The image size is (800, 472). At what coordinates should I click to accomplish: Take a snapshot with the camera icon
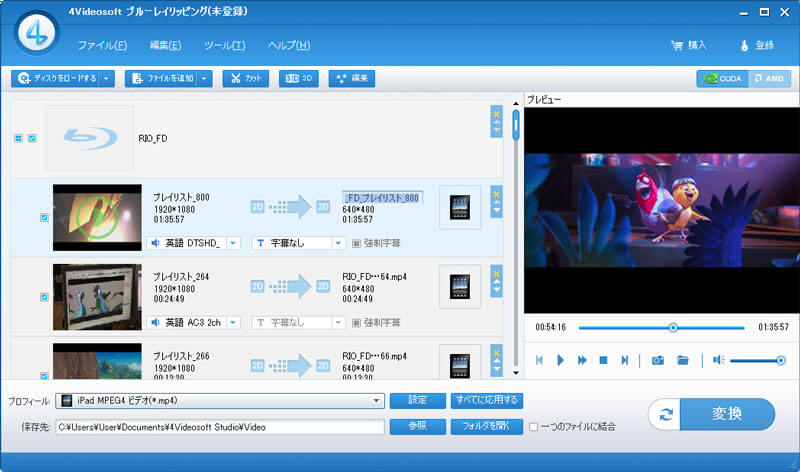point(658,360)
